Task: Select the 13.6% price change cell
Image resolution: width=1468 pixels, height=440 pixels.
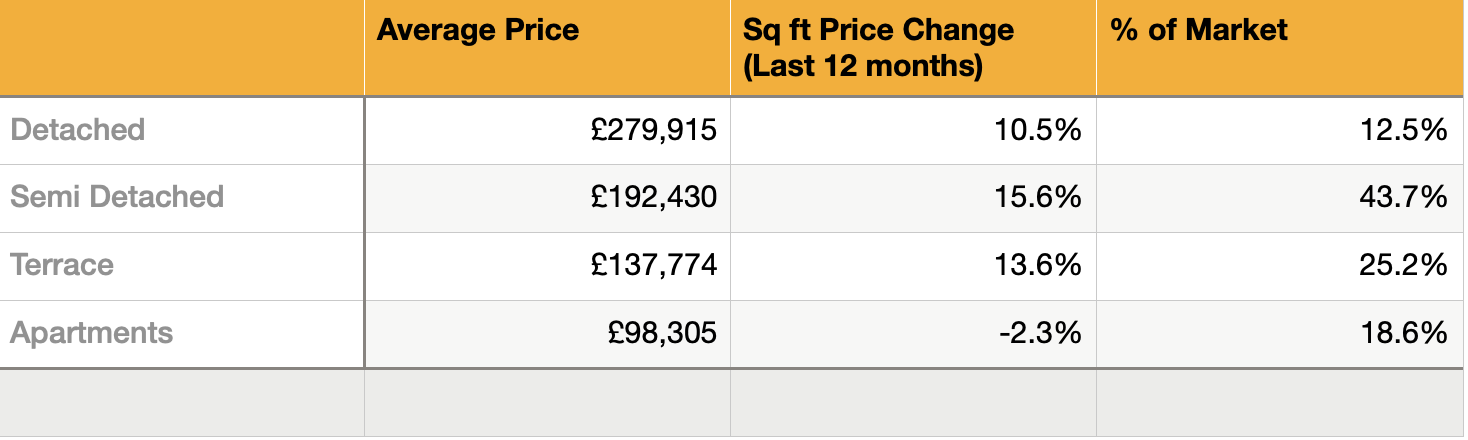Action: click(x=913, y=266)
